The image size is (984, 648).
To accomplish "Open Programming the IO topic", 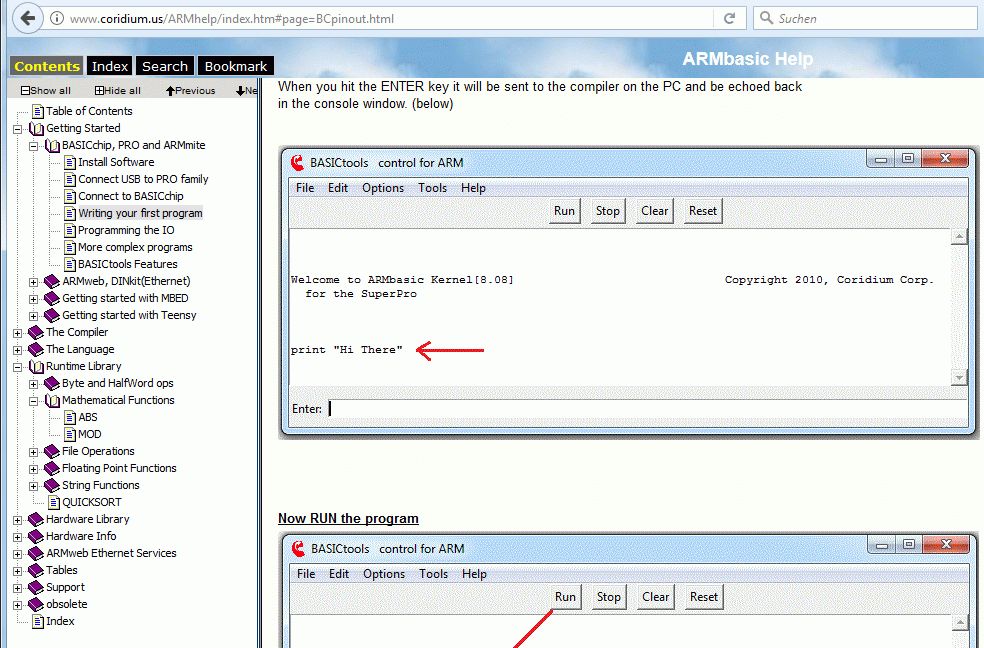I will pos(126,230).
